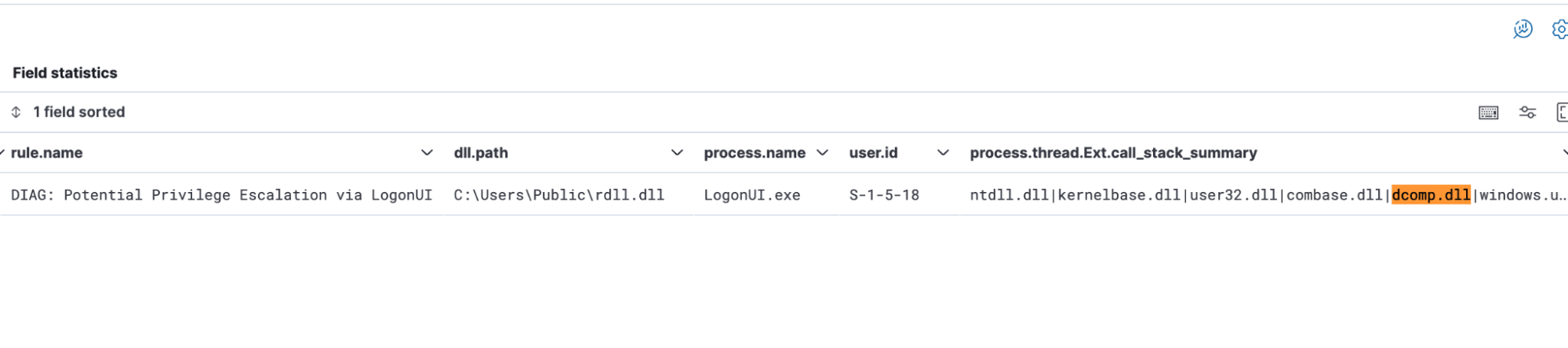Expand the process.name column chevron
1568x348 pixels.
pos(822,153)
